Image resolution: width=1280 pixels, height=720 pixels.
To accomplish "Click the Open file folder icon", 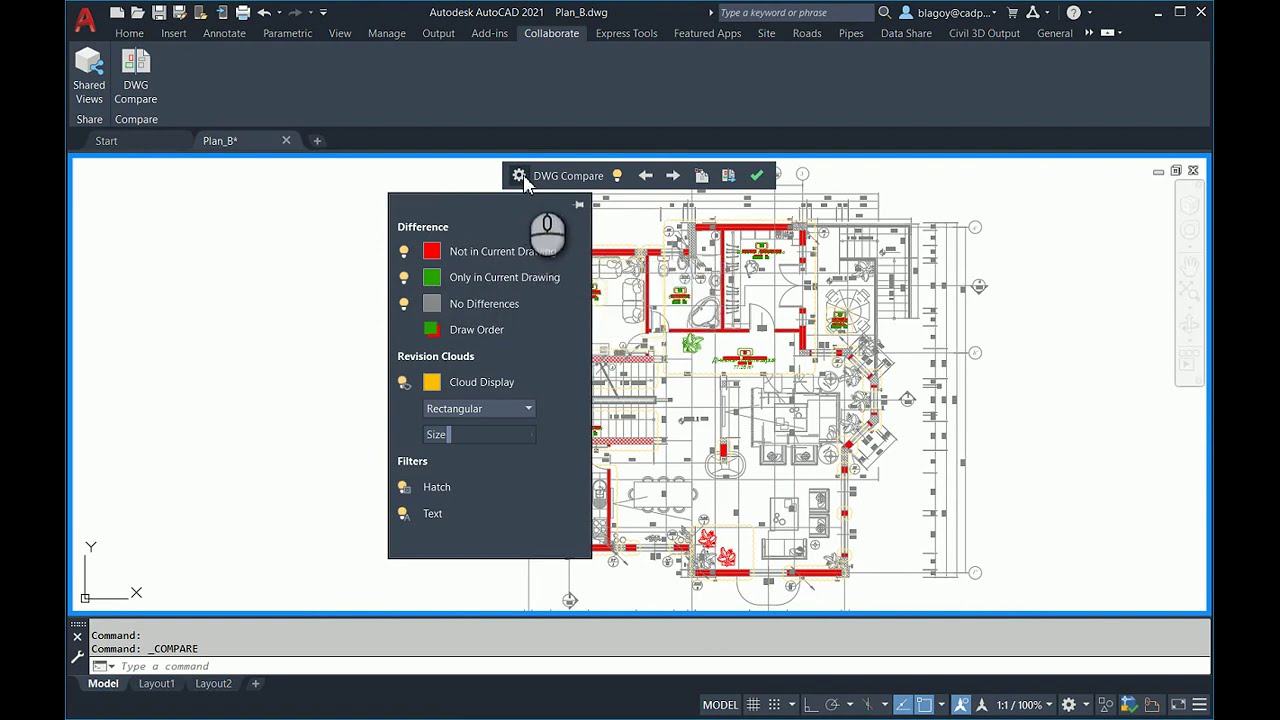I will pos(138,13).
